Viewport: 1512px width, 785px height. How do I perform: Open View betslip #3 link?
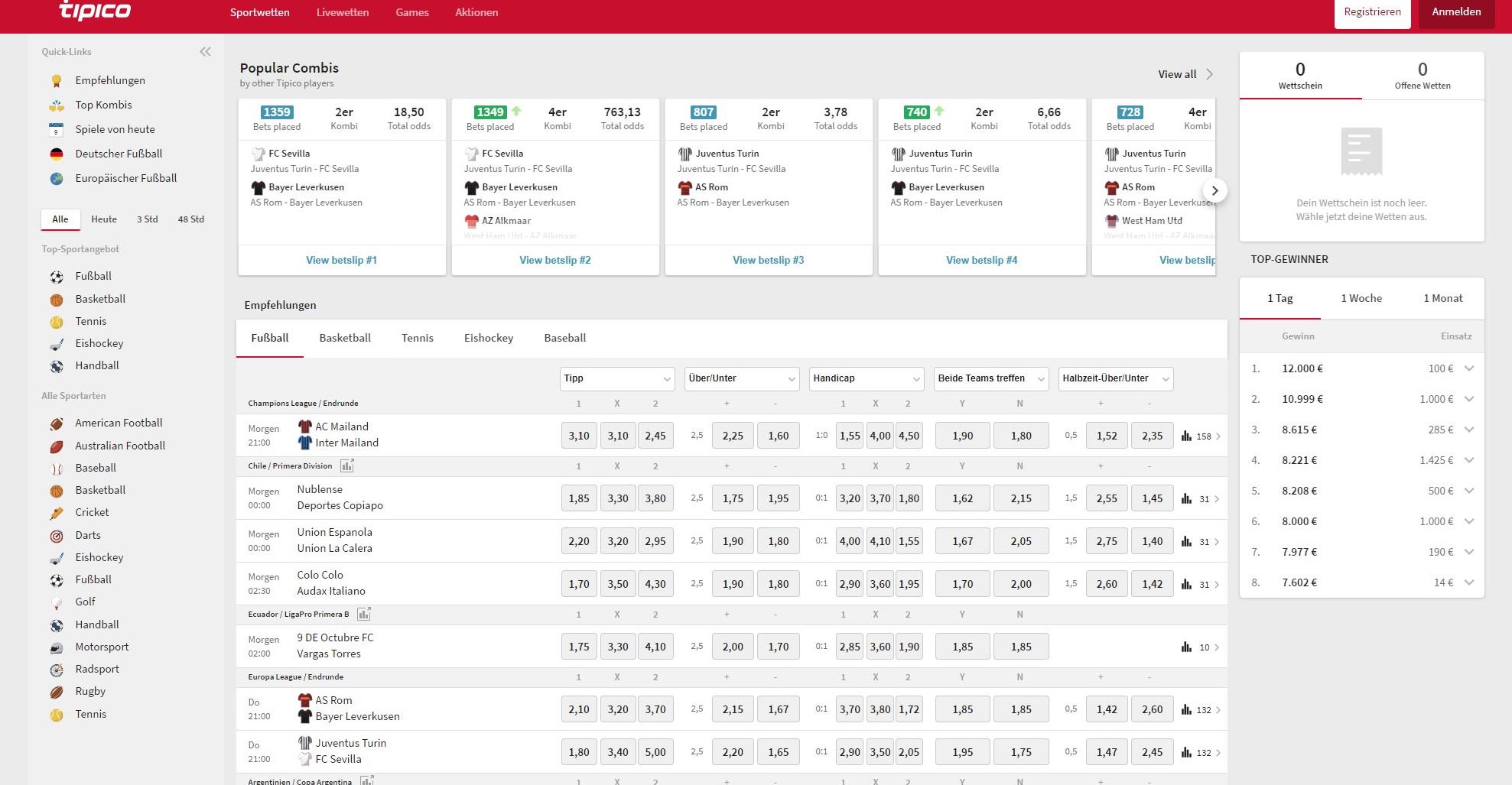coord(769,260)
